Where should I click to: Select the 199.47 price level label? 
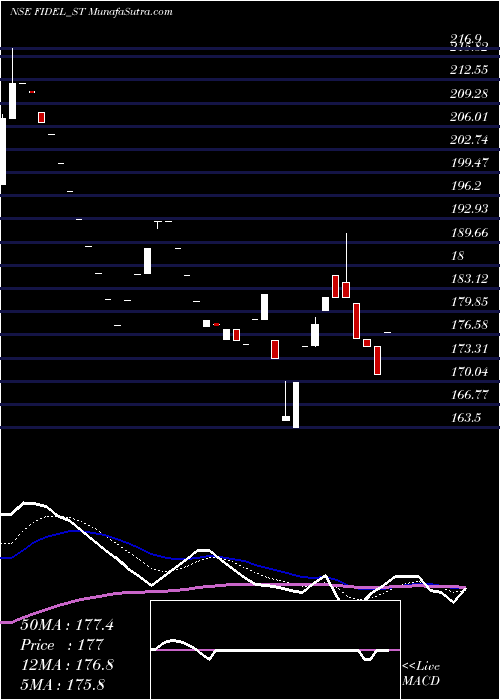(x=469, y=162)
